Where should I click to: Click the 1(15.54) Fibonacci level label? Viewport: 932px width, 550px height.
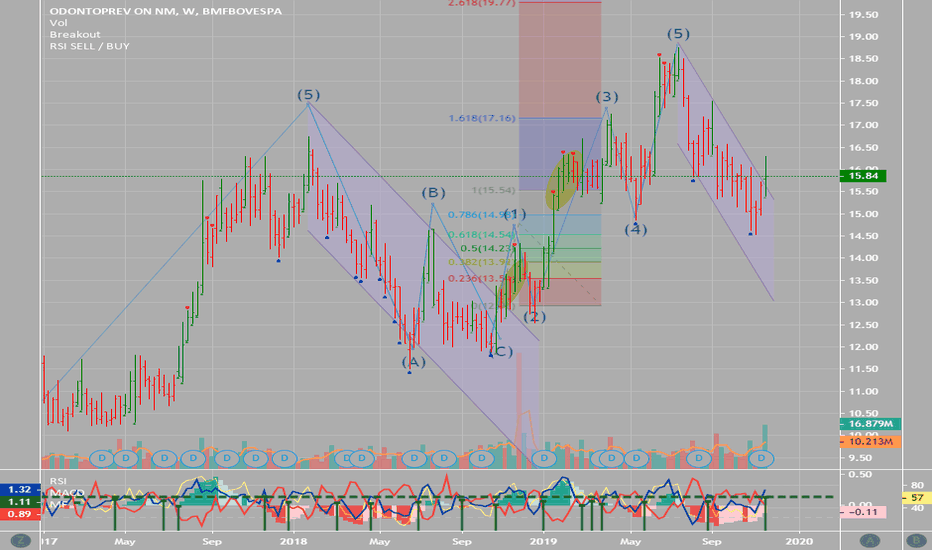493,190
